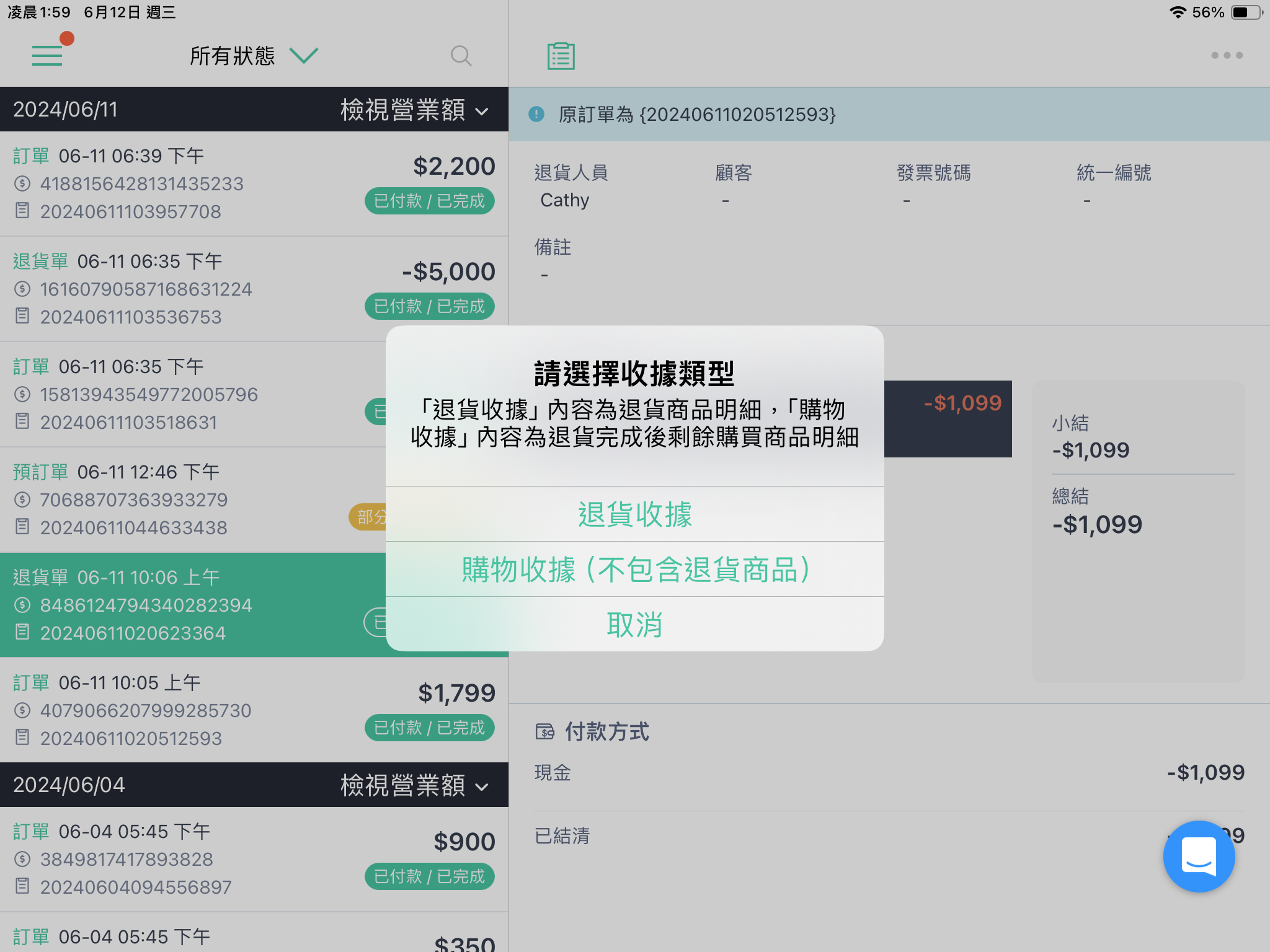The height and width of the screenshot is (952, 1270).
Task: Tap document icon beside 20240604094556897
Action: (x=22, y=886)
